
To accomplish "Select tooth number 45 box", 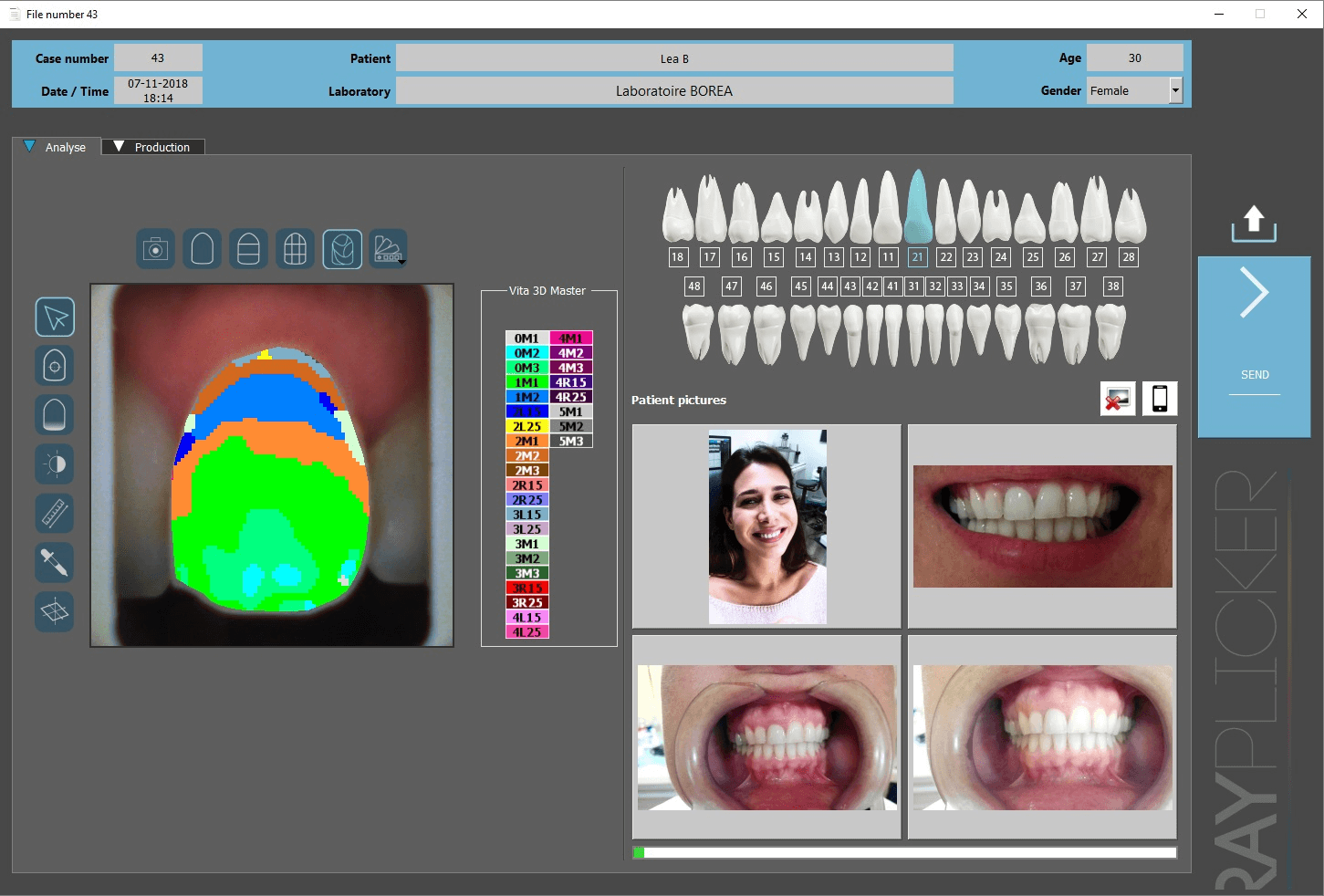I will (x=800, y=287).
